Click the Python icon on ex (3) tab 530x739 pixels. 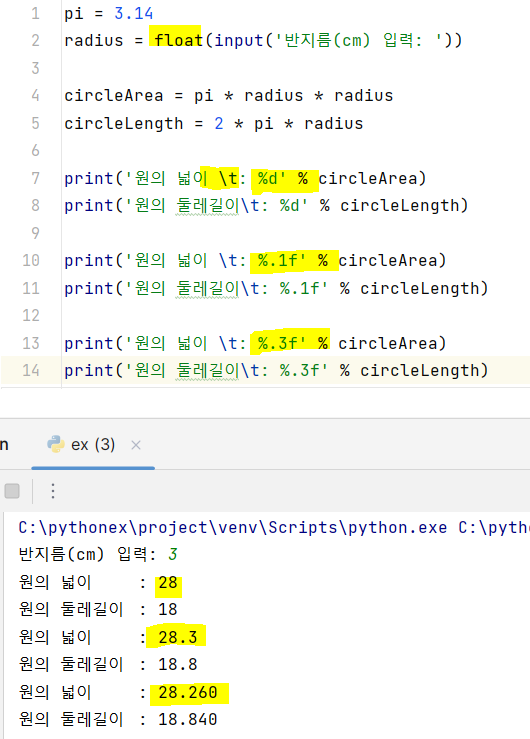coord(56,444)
